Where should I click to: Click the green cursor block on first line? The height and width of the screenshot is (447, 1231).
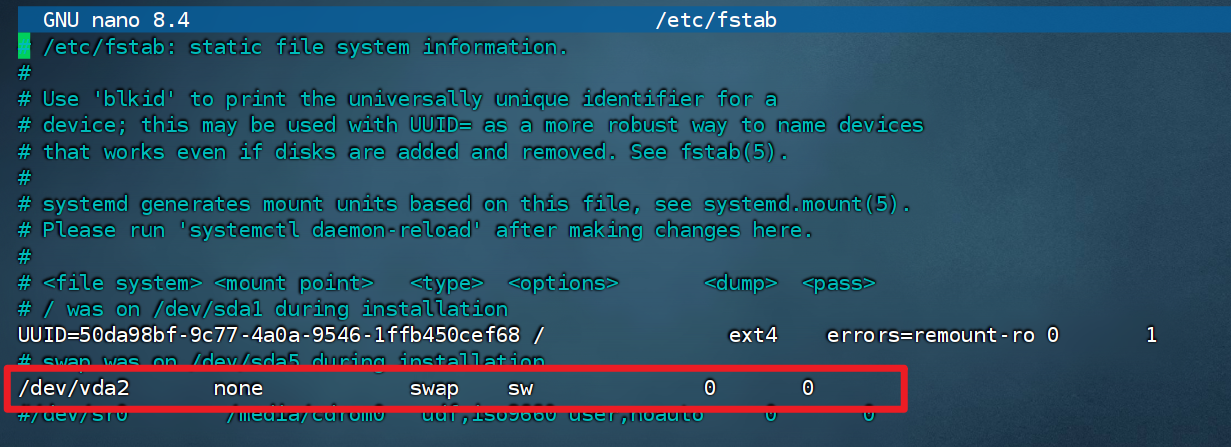23,47
